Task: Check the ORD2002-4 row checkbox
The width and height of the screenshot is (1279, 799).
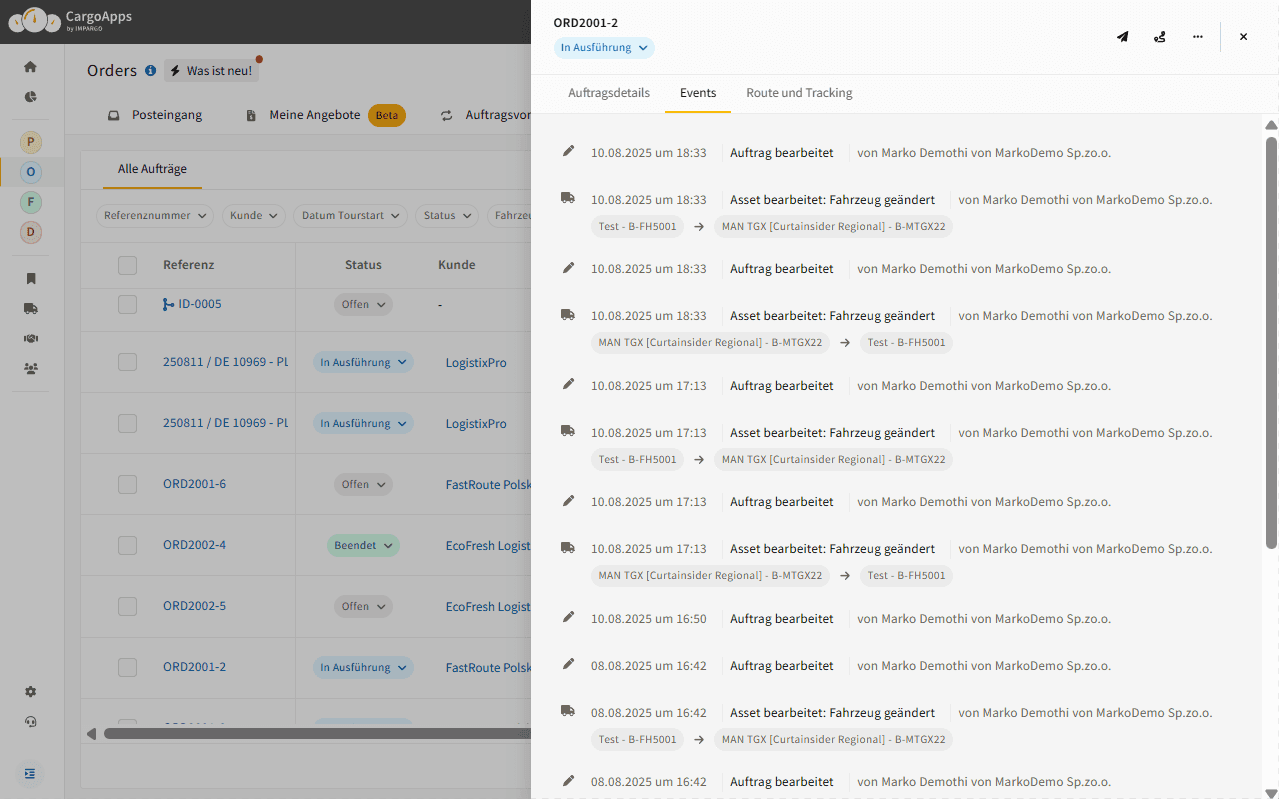Action: pyautogui.click(x=127, y=545)
